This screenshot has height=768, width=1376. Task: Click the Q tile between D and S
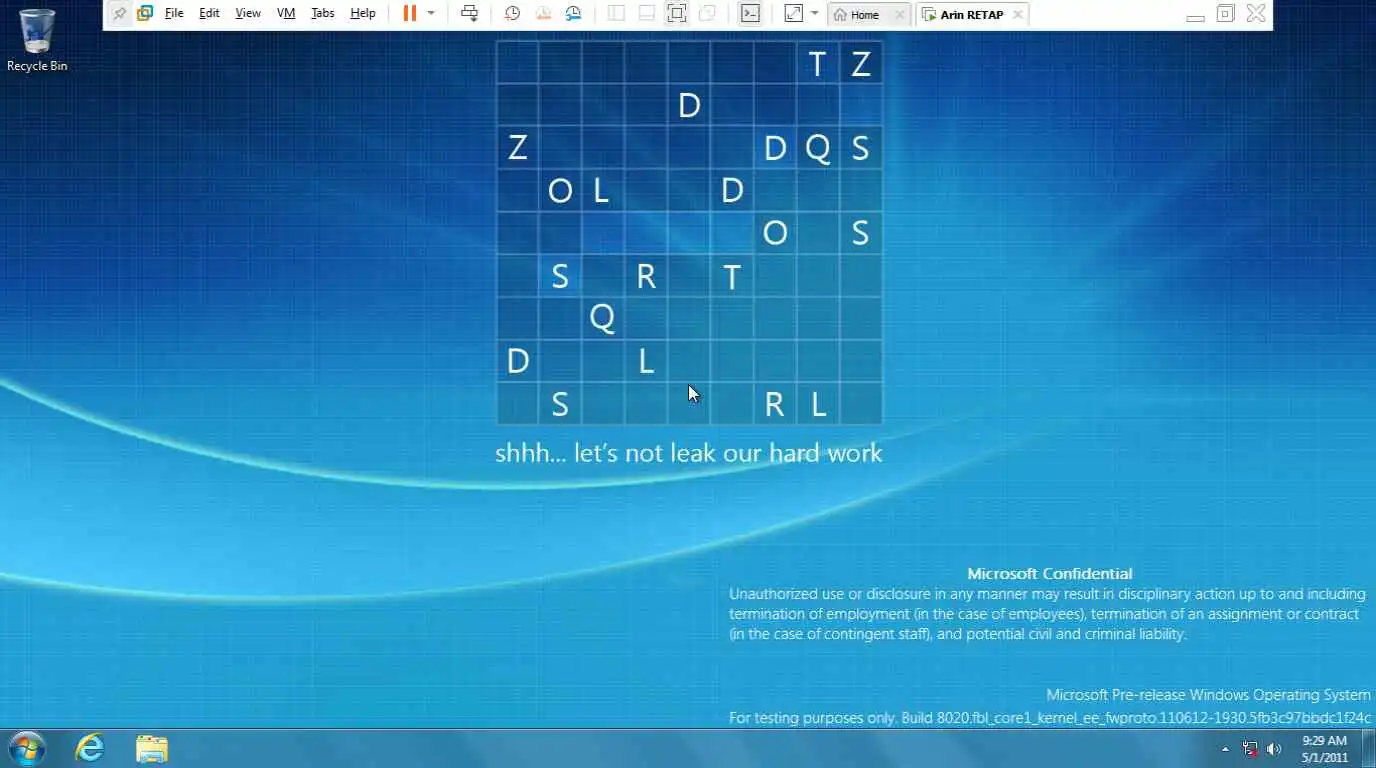pos(818,148)
